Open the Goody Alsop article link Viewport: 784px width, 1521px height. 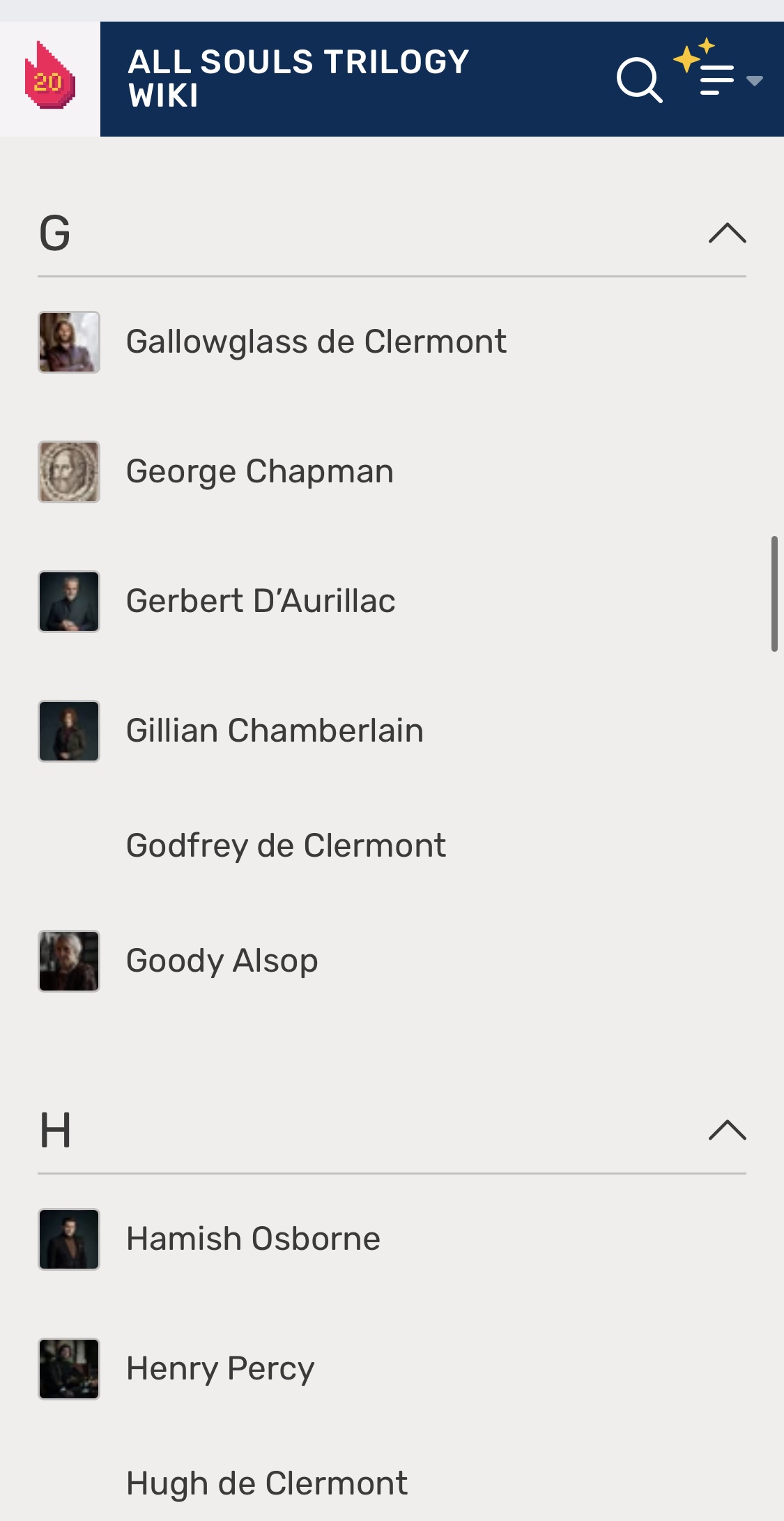pos(222,961)
